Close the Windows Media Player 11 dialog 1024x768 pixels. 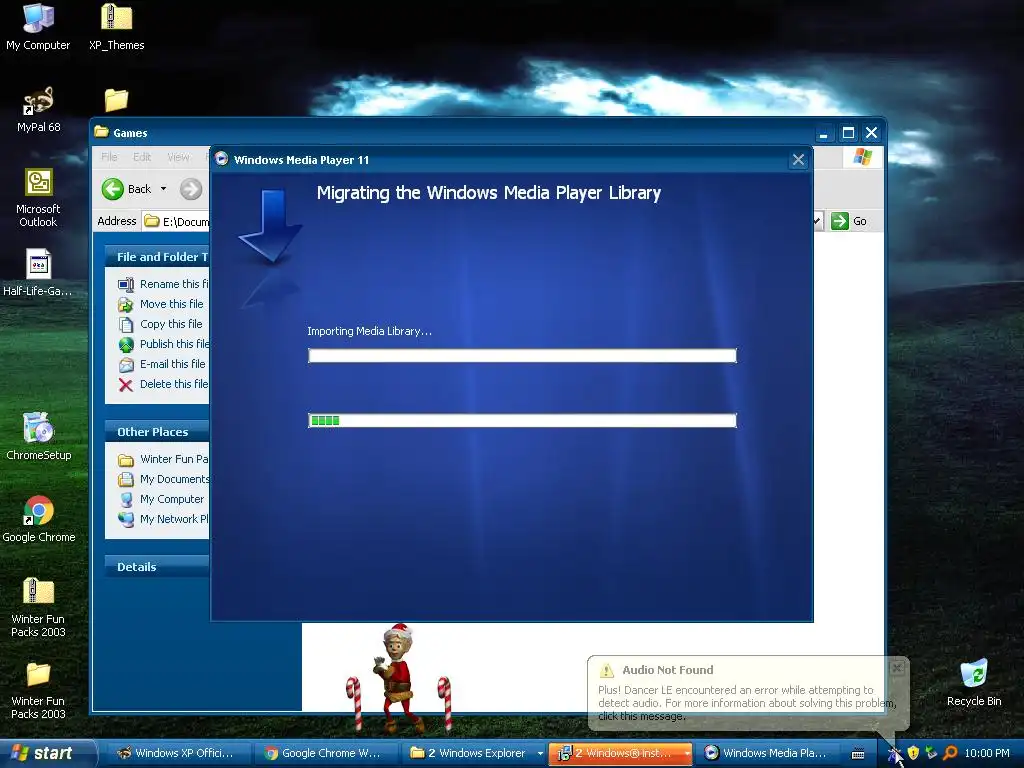tap(798, 160)
